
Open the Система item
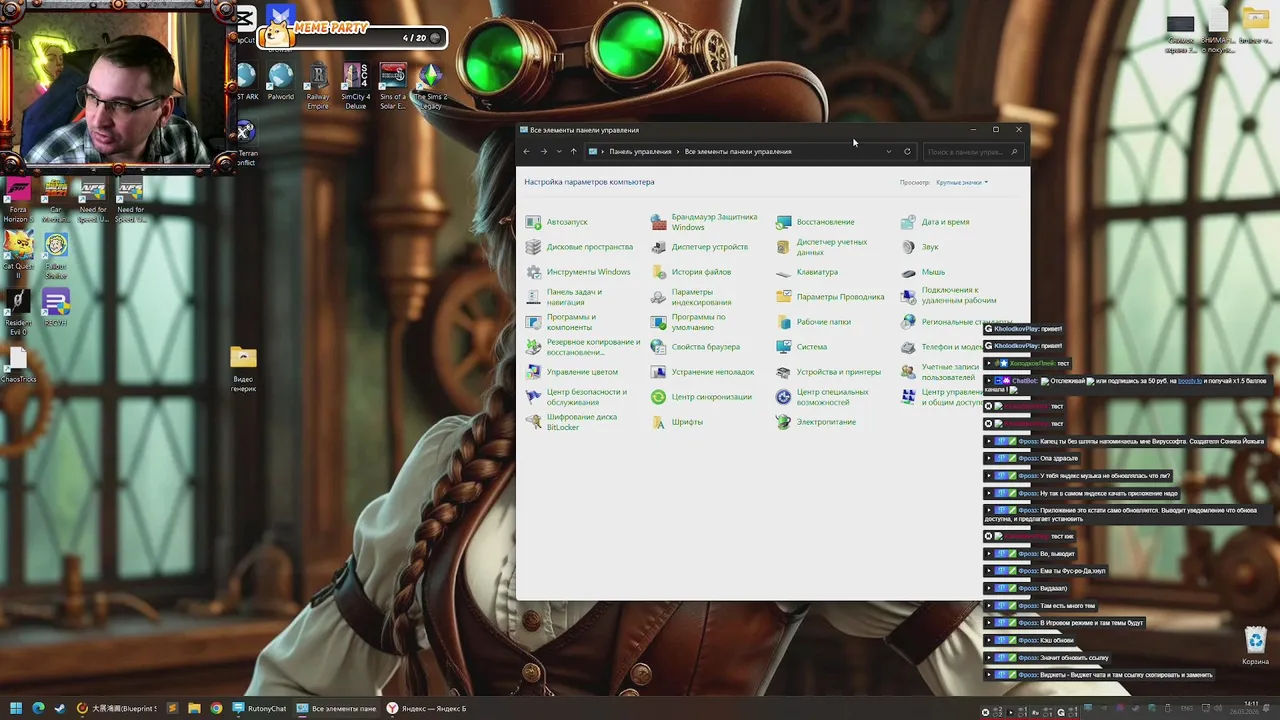tap(801, 347)
